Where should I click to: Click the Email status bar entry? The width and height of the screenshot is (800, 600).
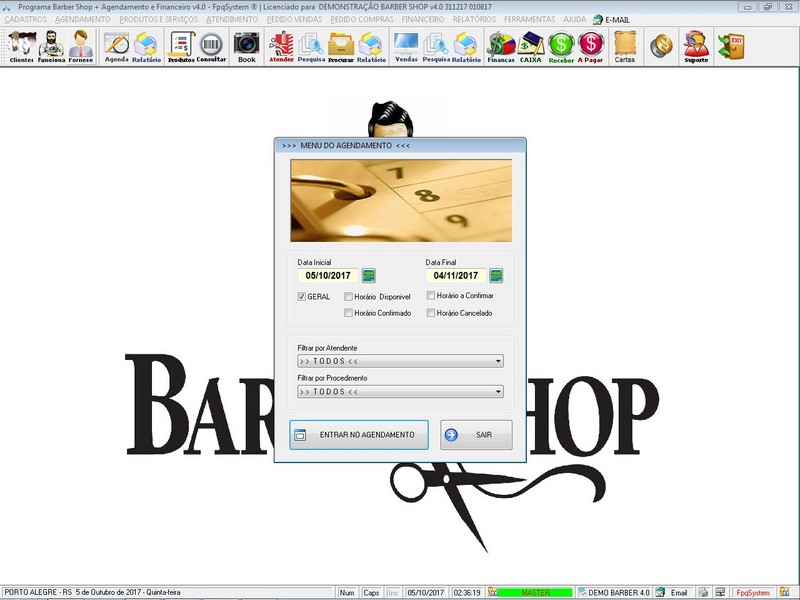(x=679, y=592)
